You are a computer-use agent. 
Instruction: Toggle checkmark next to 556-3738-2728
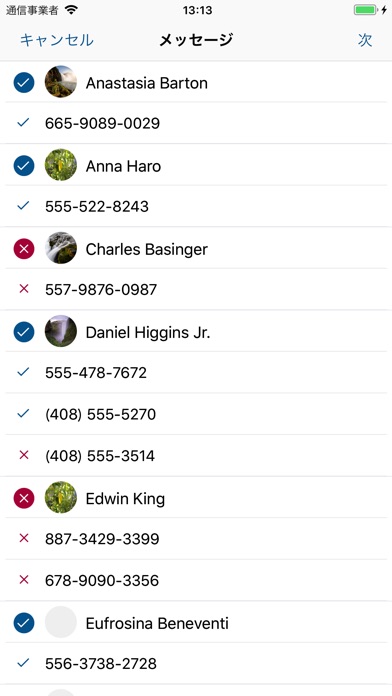pos(23,663)
